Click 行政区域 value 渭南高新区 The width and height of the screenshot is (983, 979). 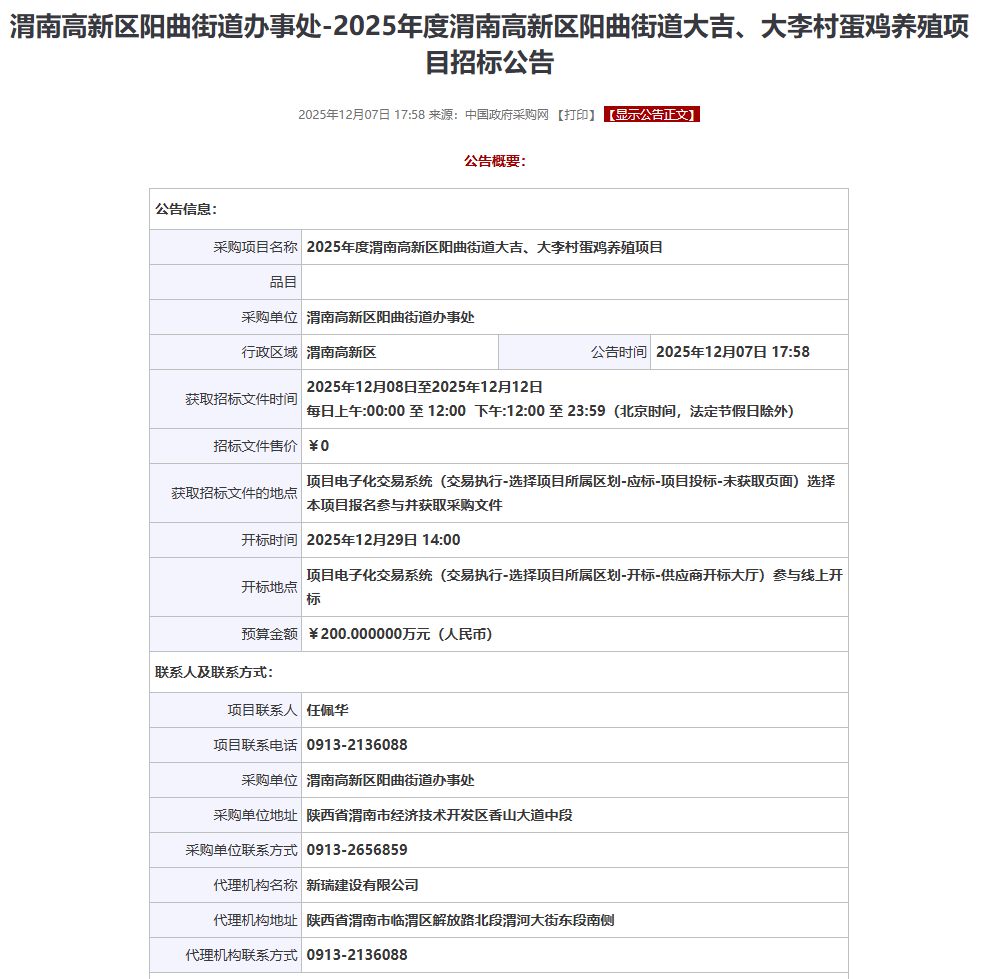341,352
